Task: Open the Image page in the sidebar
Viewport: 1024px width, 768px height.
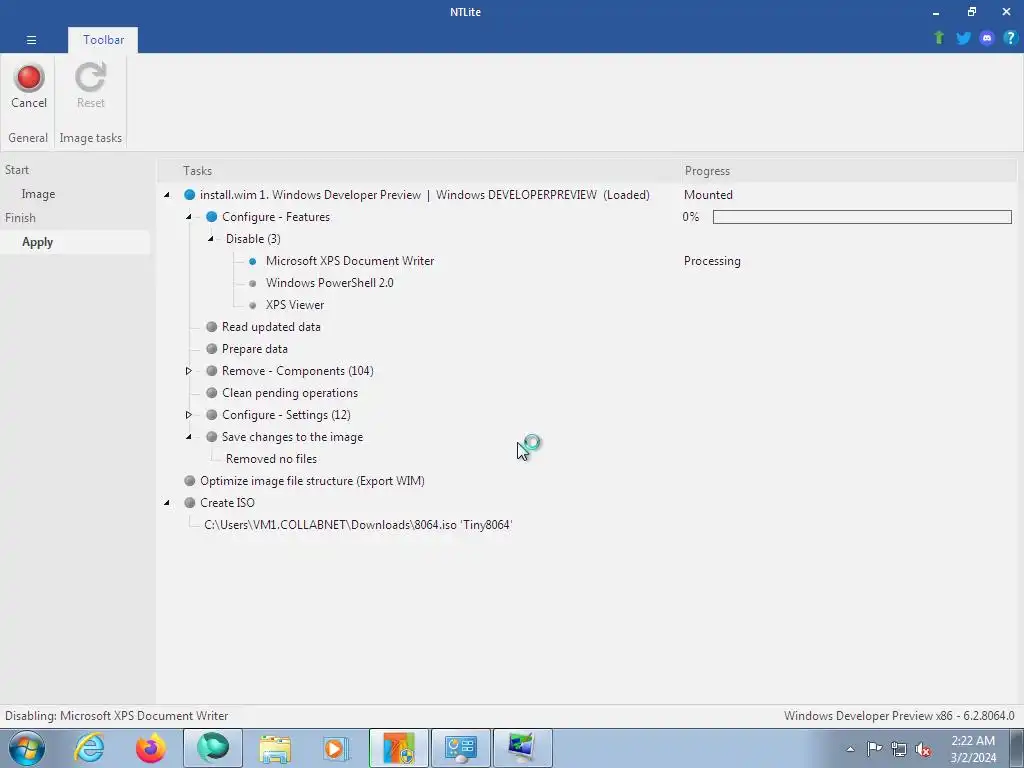Action: pyautogui.click(x=38, y=194)
